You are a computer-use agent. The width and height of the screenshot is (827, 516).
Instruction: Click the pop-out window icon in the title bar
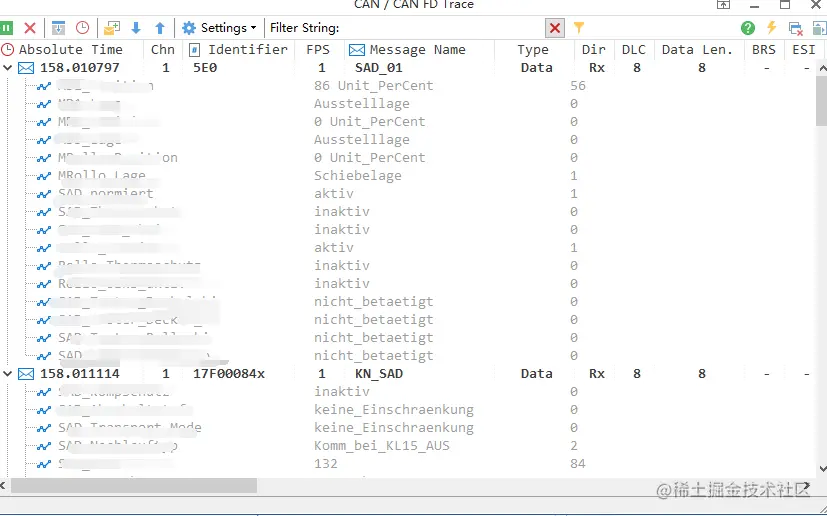[723, 5]
